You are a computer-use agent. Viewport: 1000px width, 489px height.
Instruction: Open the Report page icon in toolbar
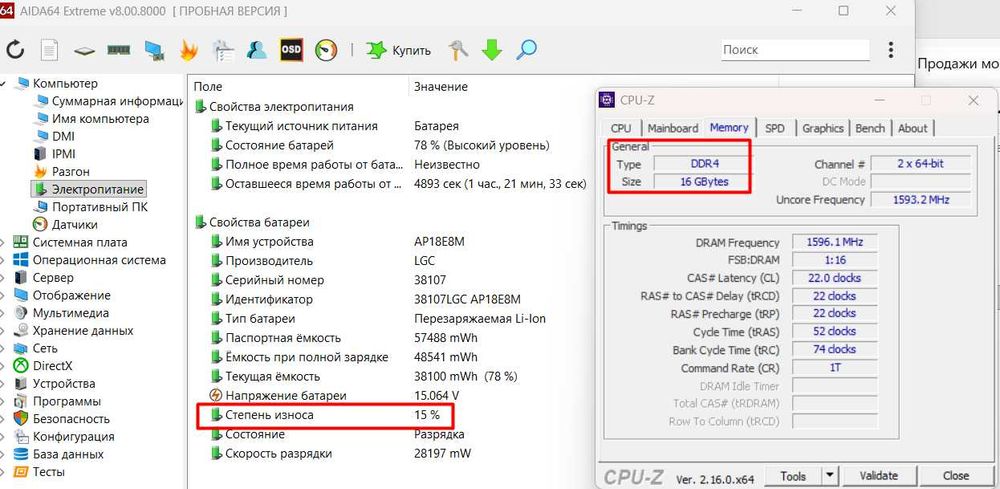(x=49, y=50)
